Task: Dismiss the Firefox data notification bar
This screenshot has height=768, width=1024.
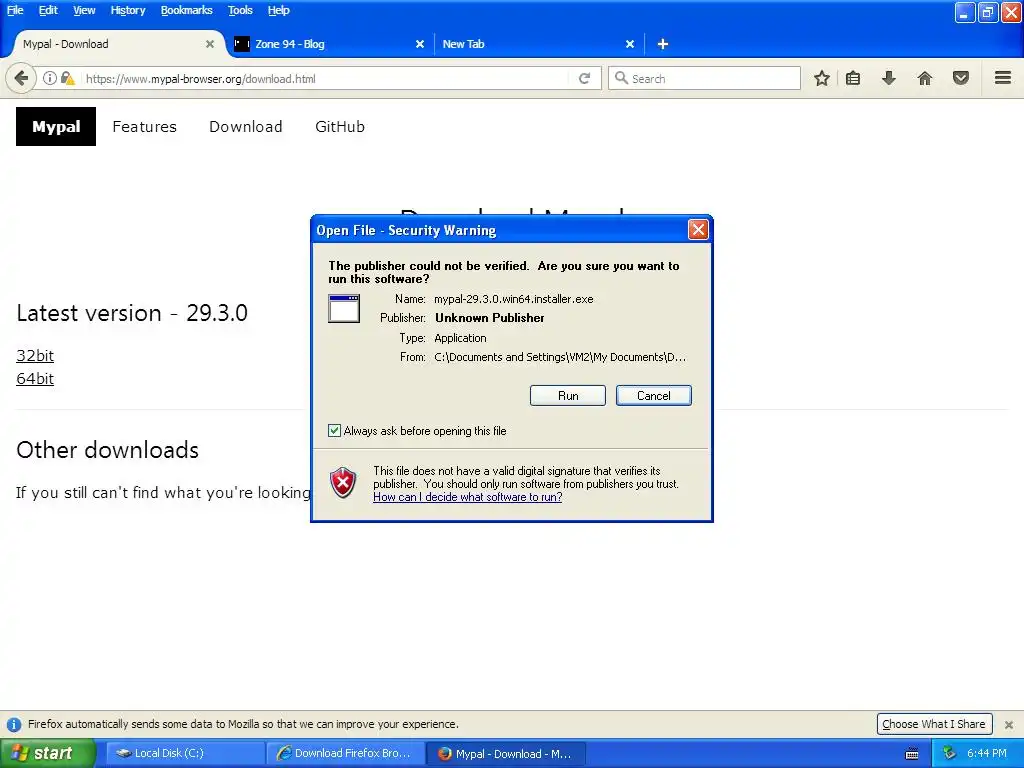Action: pos(1009,724)
